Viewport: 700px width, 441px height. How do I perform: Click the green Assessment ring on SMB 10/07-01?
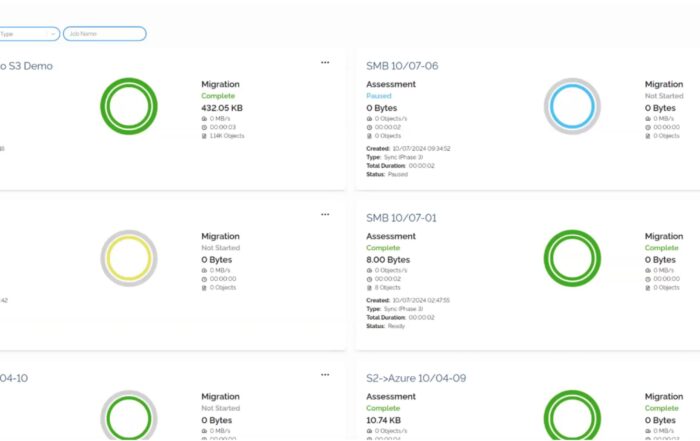point(572,258)
